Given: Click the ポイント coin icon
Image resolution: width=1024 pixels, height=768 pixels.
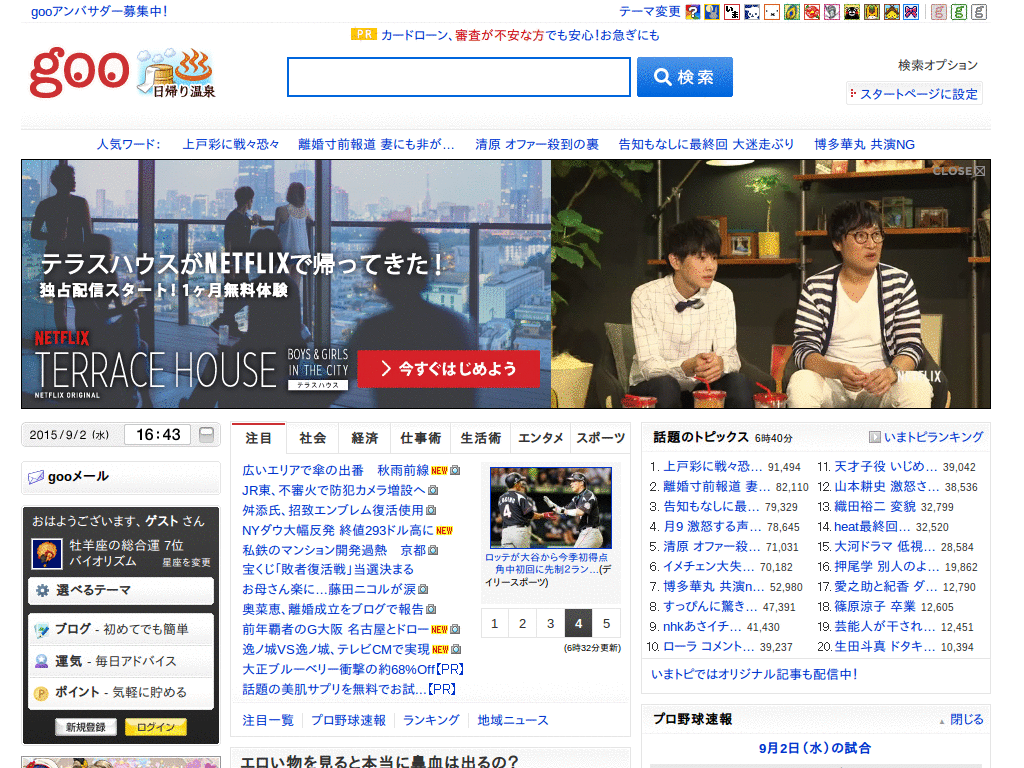Looking at the screenshot, I should pos(41,694).
